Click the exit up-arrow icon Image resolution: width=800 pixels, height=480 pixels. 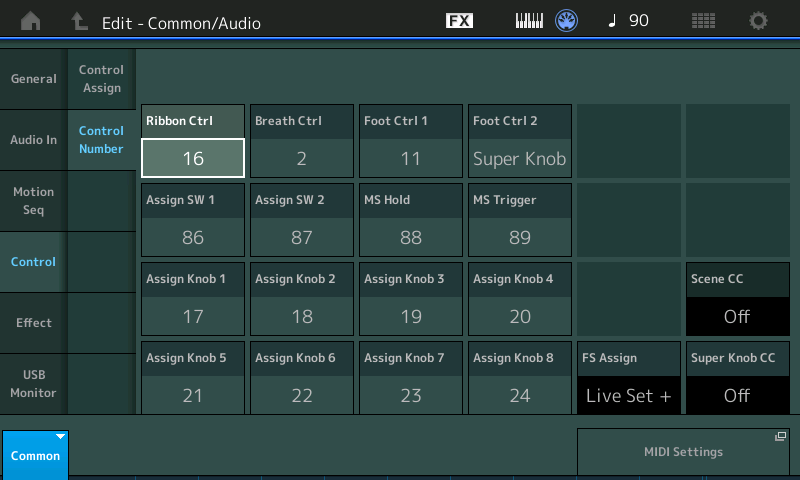click(x=79, y=21)
